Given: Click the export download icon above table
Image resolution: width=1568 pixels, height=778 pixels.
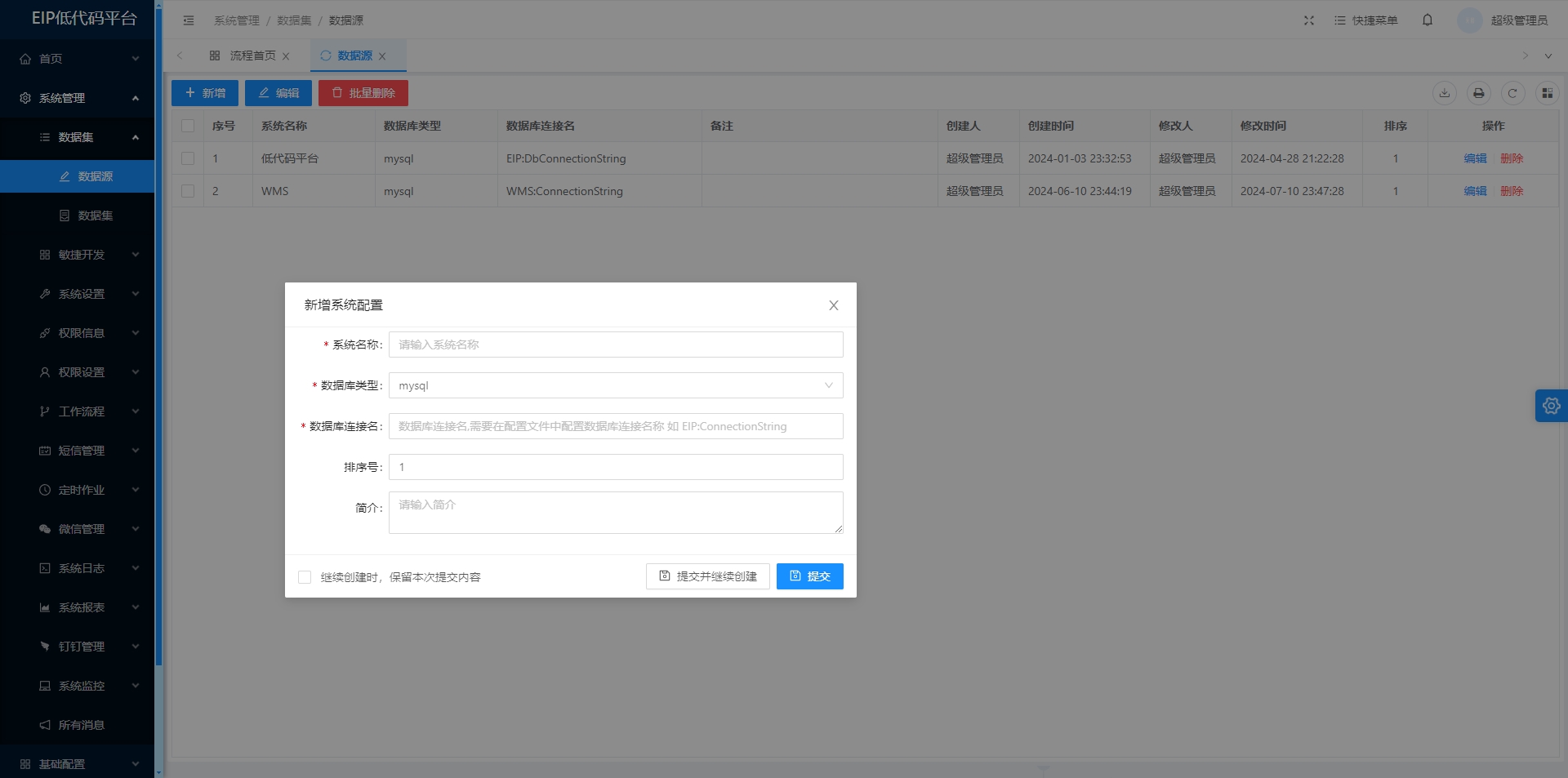Looking at the screenshot, I should (1445, 93).
